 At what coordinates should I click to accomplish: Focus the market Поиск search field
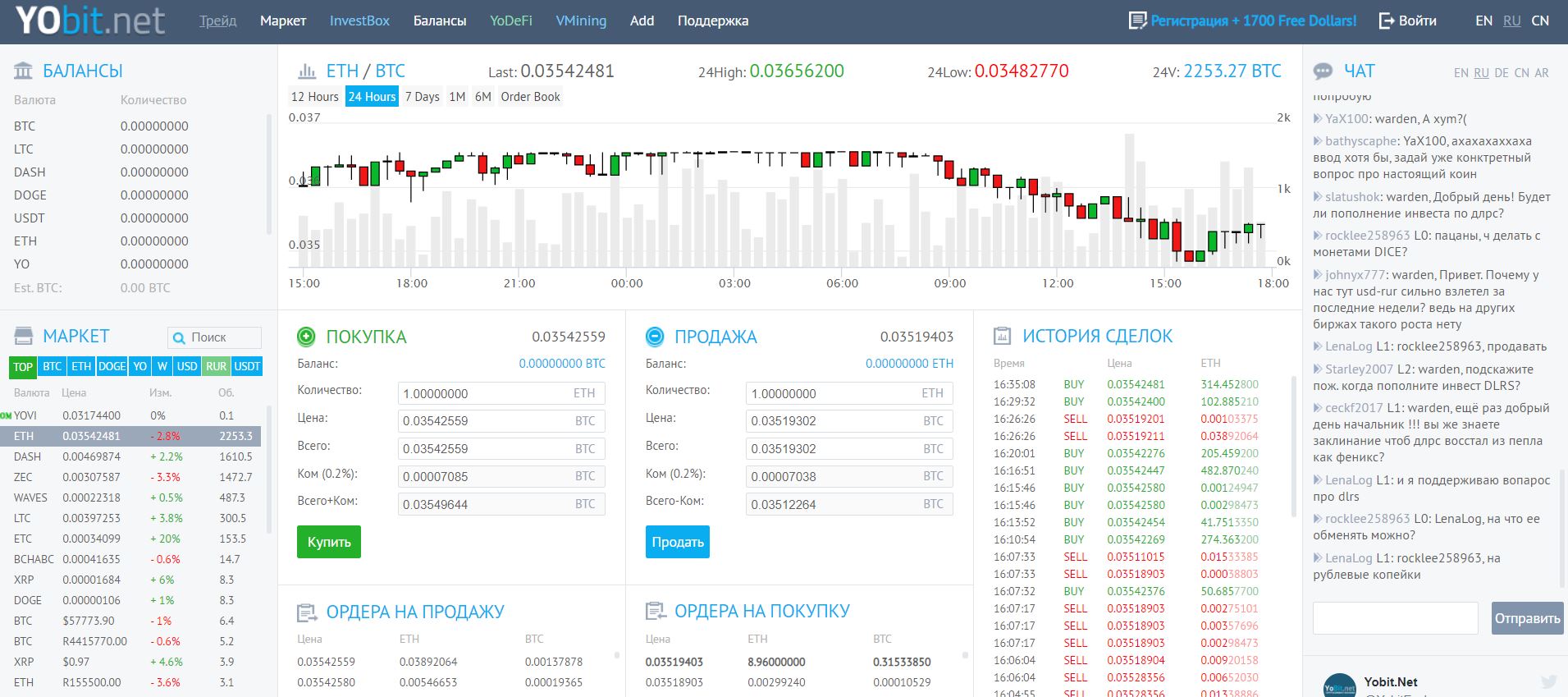[214, 337]
